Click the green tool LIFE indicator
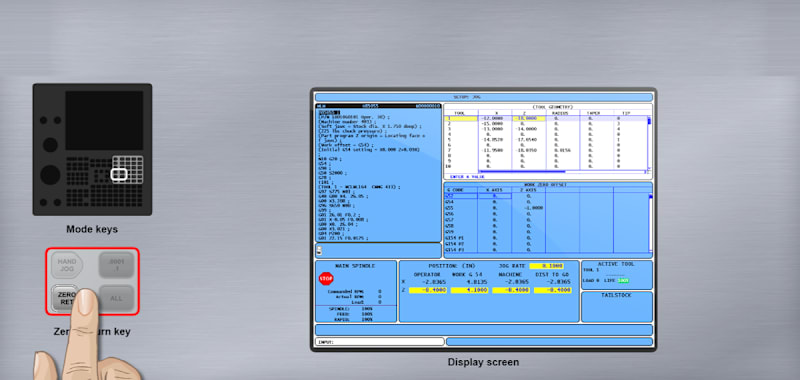 coord(623,281)
